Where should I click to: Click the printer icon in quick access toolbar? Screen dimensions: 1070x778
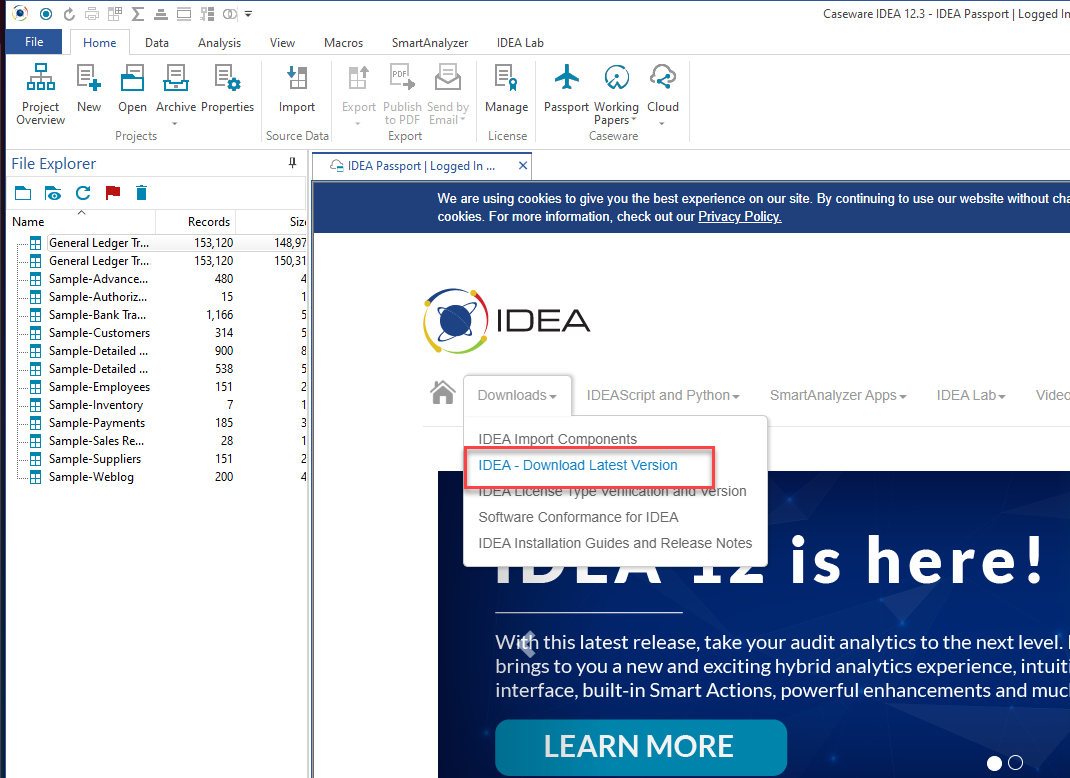92,14
